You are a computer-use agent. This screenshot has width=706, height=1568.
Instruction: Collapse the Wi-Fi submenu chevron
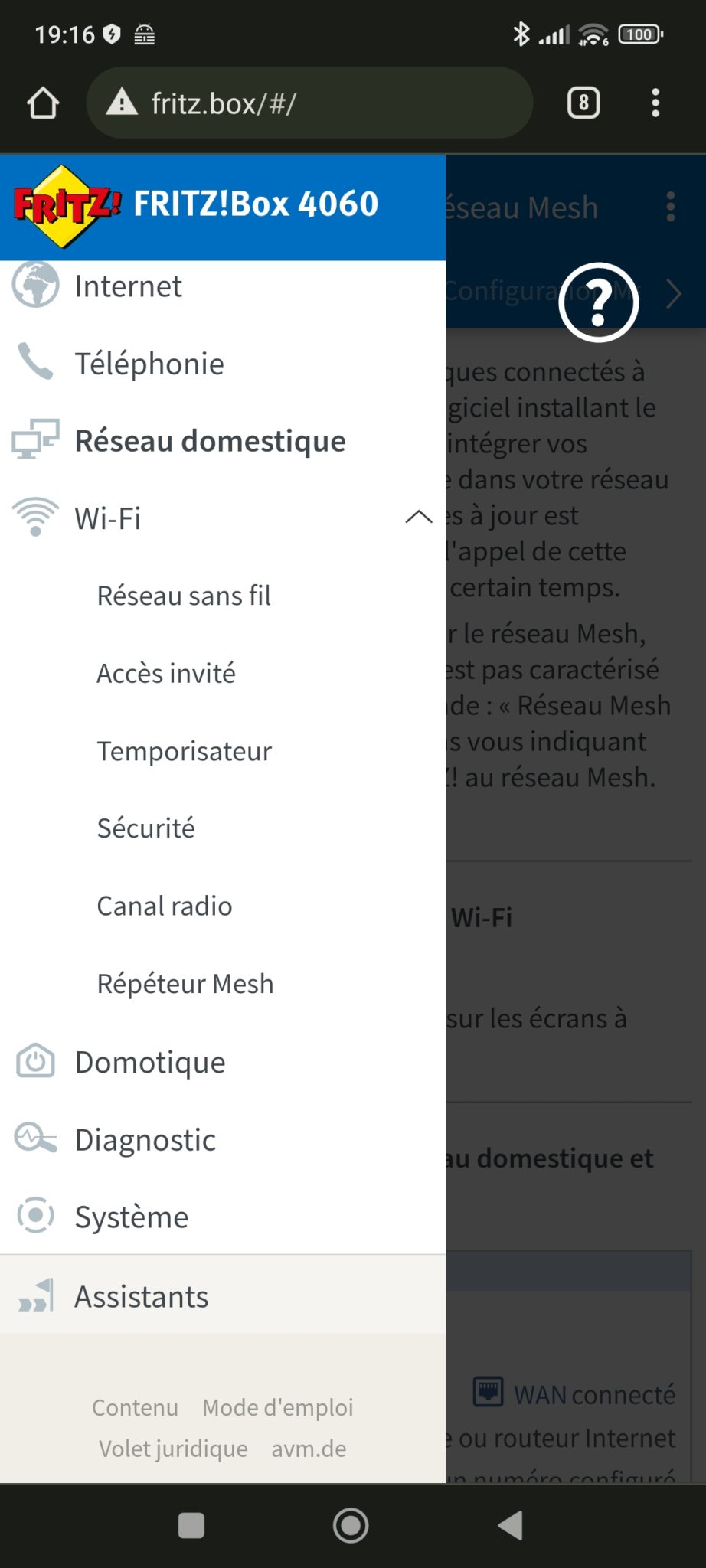(x=418, y=518)
